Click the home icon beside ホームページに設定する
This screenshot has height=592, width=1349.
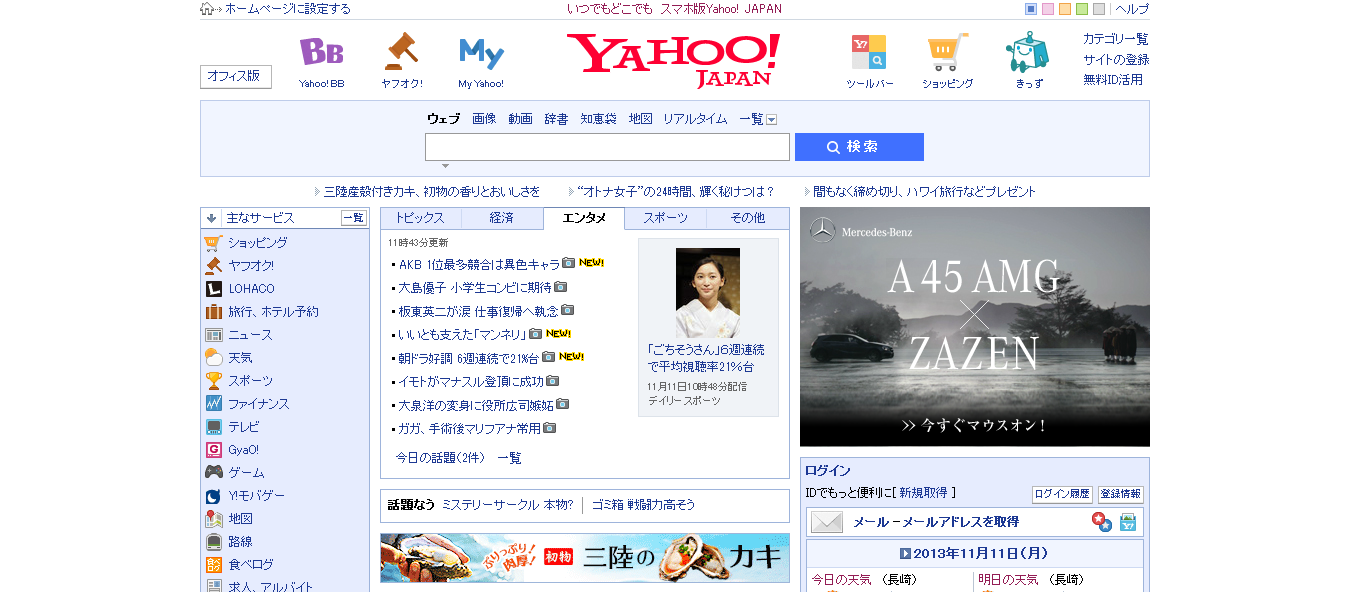(207, 9)
